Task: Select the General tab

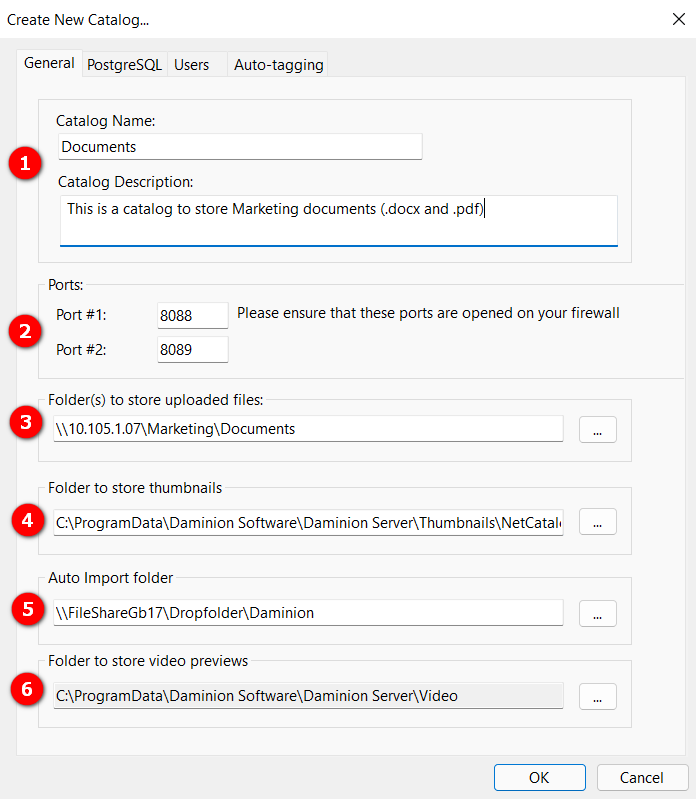Action: 49,63
